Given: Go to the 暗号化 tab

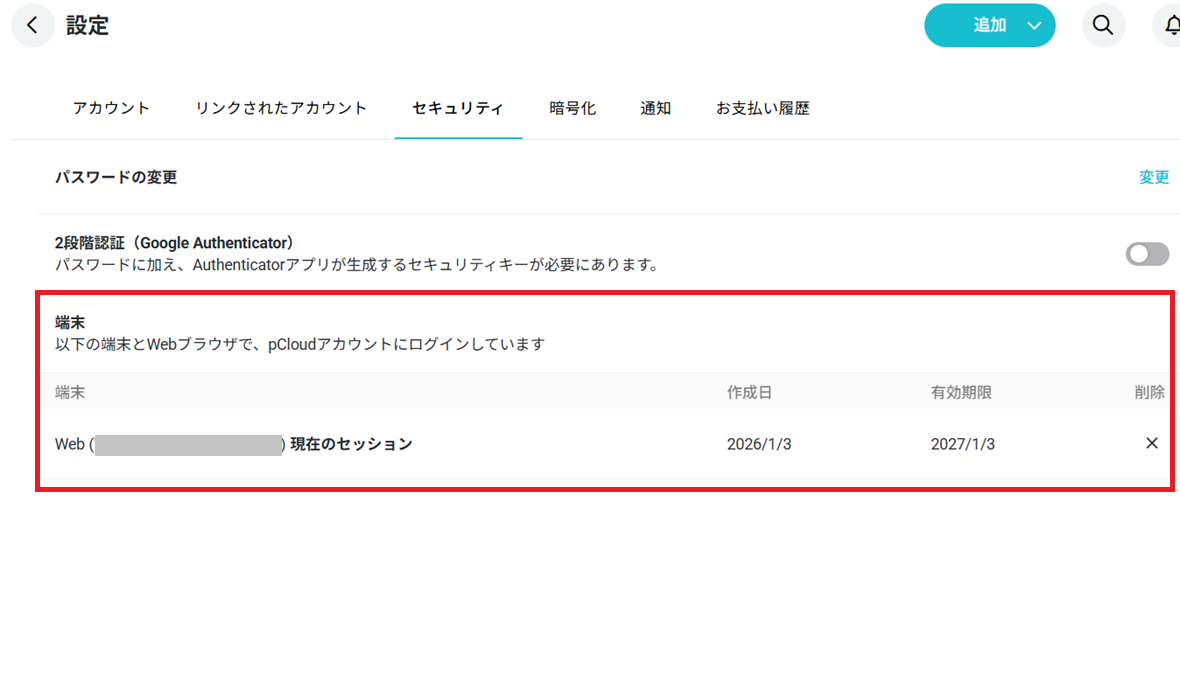Looking at the screenshot, I should (x=572, y=108).
